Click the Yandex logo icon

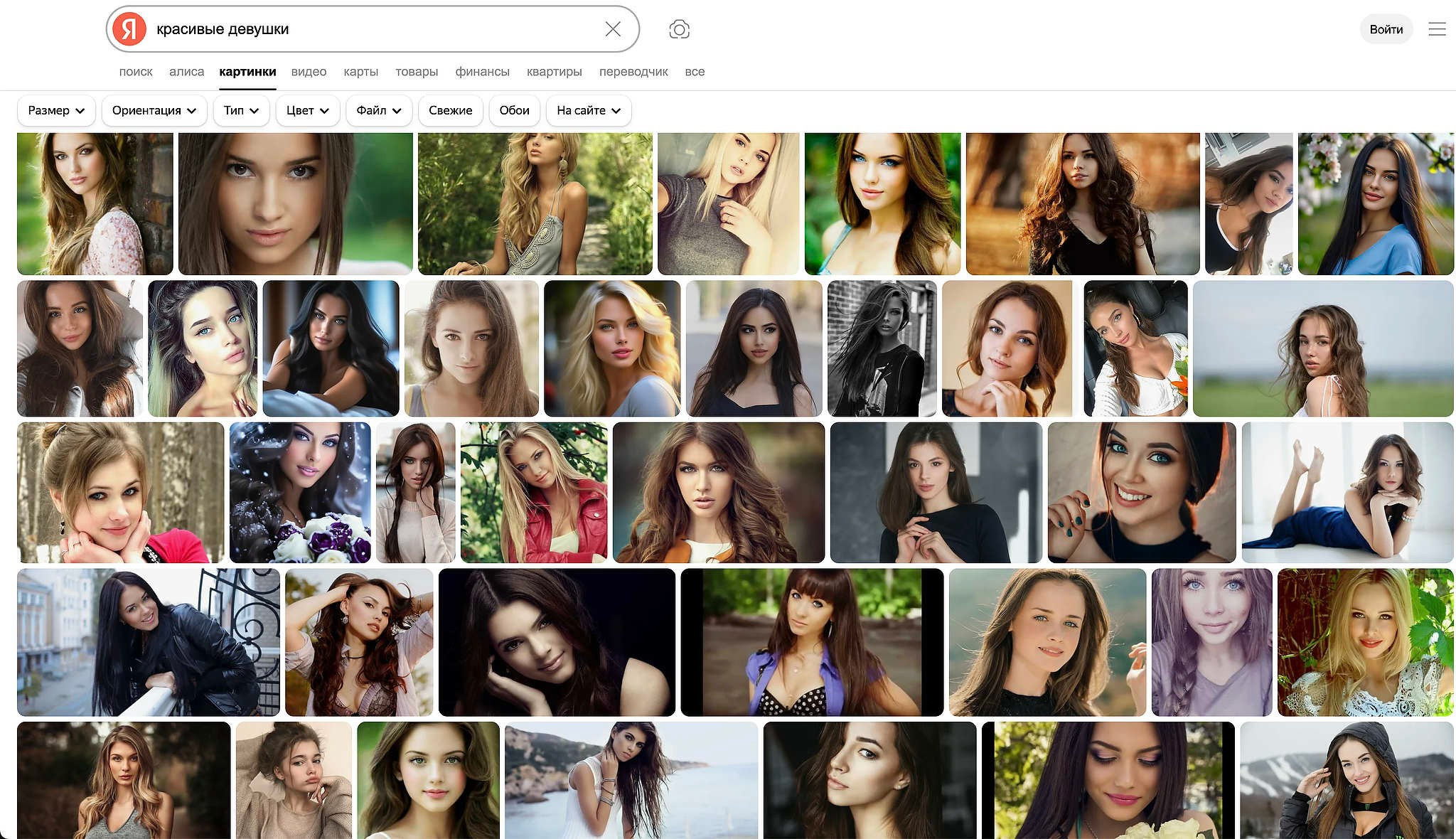point(129,29)
